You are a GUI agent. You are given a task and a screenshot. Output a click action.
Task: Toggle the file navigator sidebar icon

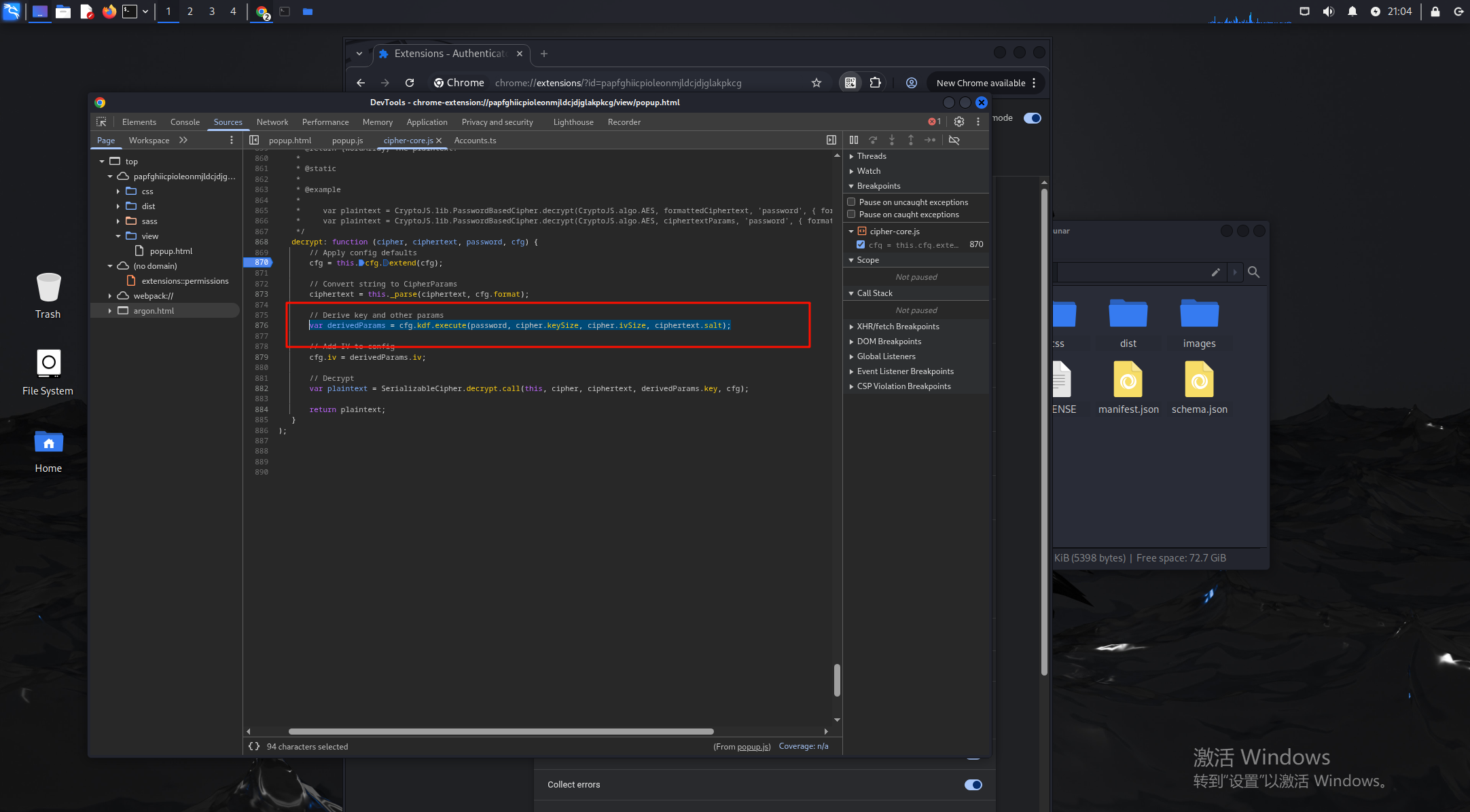click(x=254, y=140)
